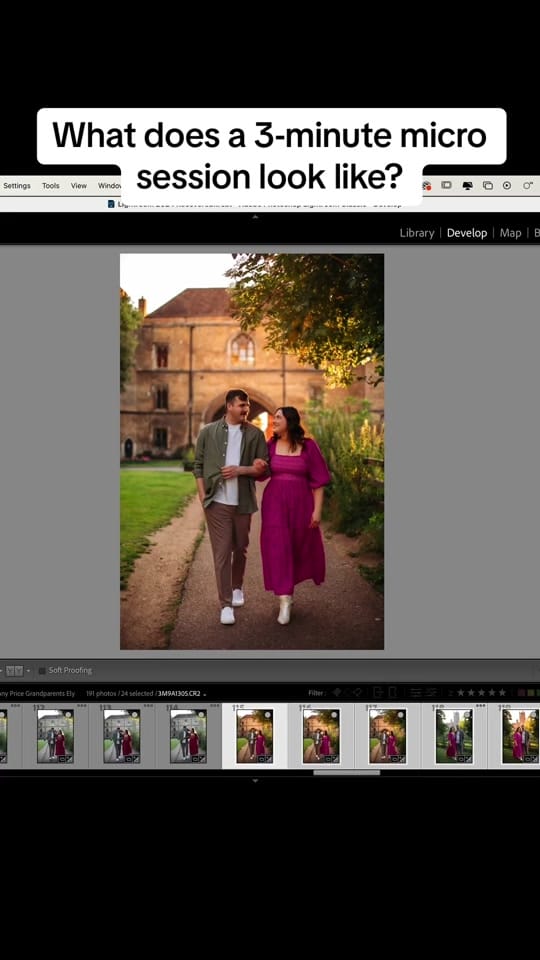Collapse the filmstrip with the bottom arrow

[x=255, y=781]
